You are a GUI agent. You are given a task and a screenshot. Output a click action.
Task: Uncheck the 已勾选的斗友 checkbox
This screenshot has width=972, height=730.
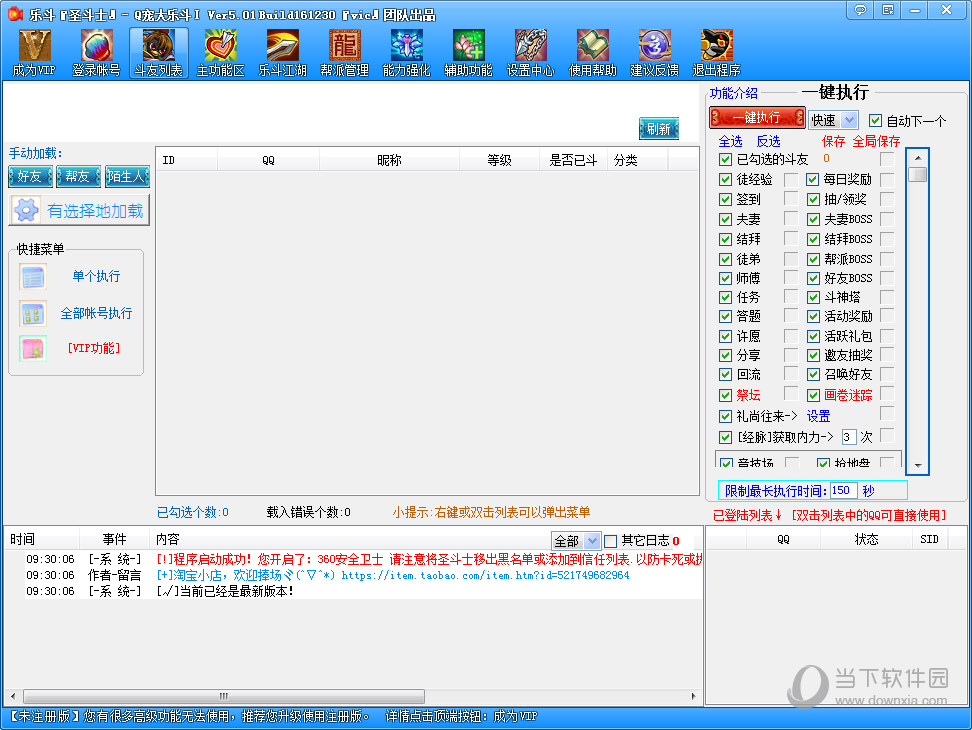(725, 160)
